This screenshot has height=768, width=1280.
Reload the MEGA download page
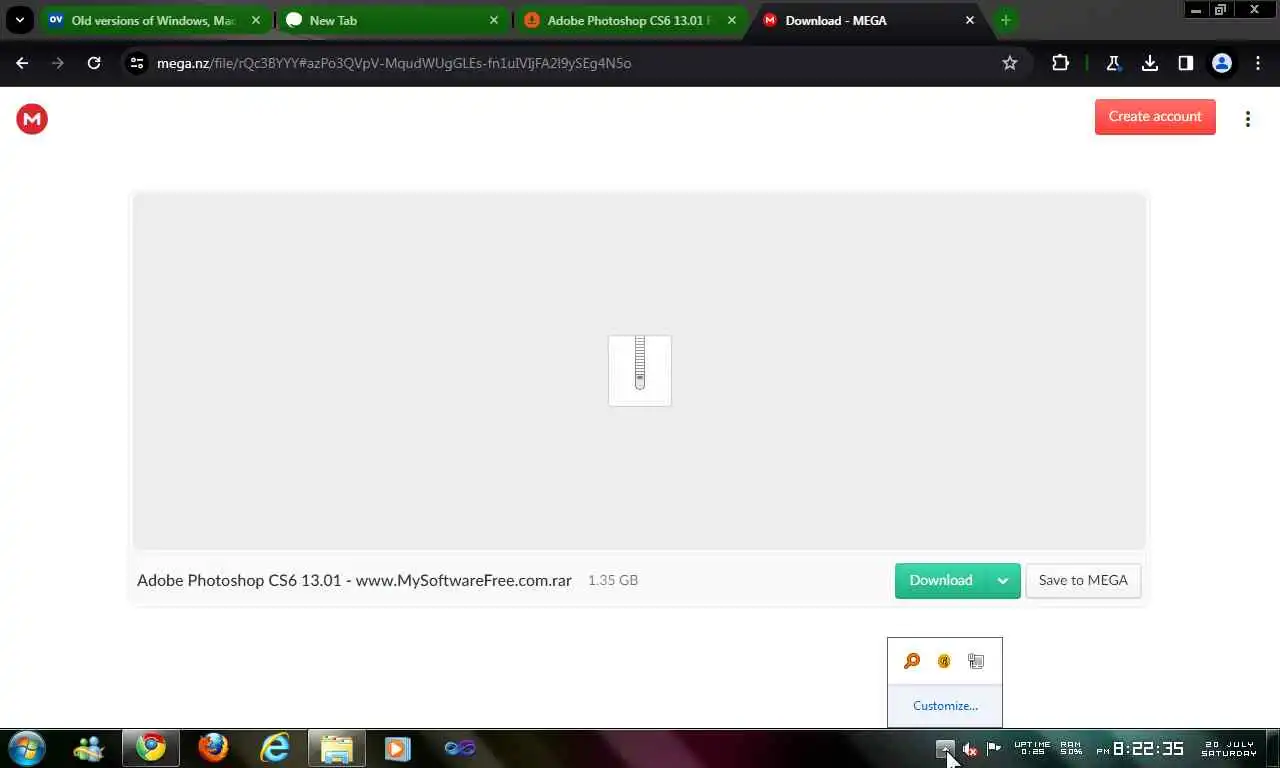pos(94,63)
